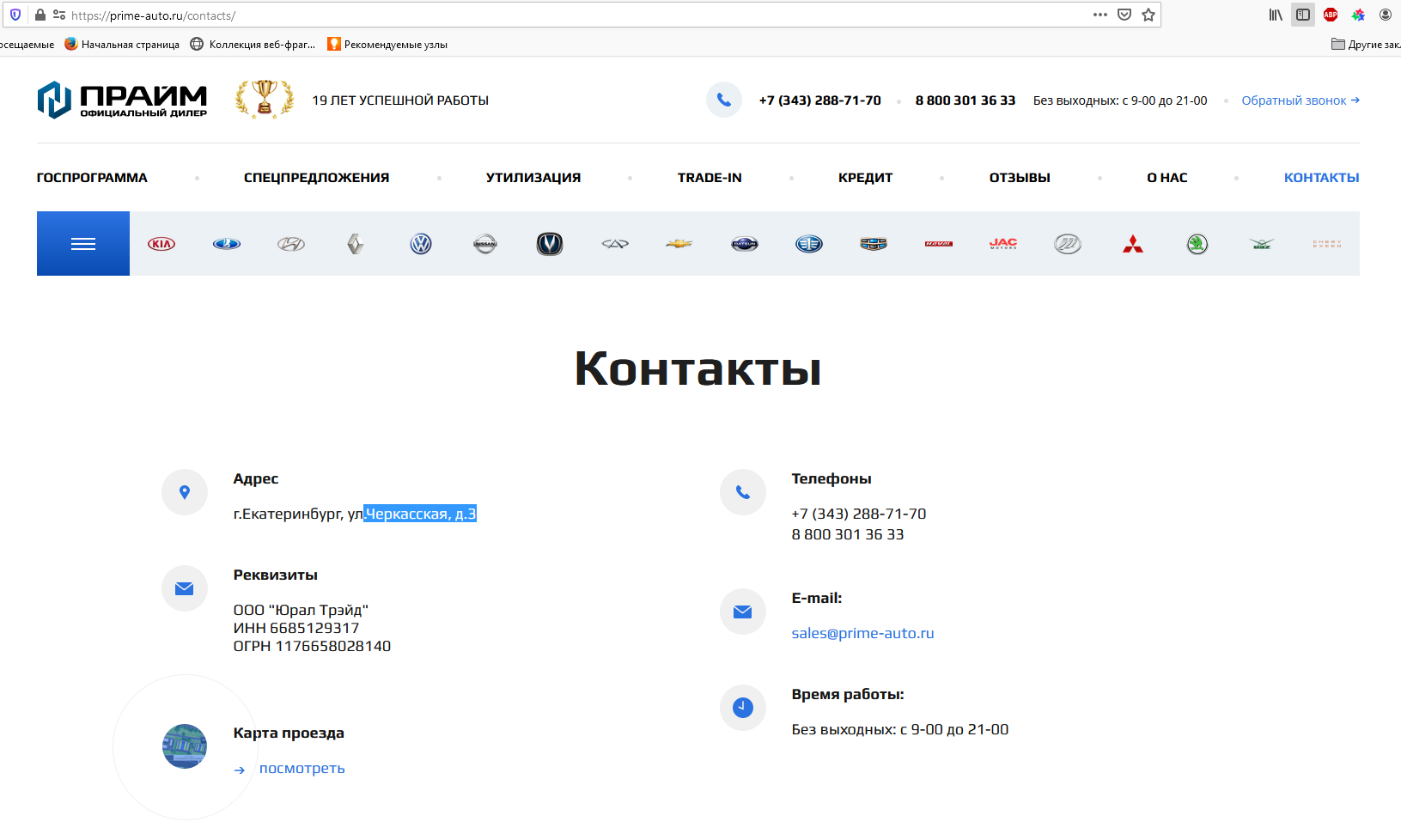1401x840 pixels.
Task: Select the Haval brand logo
Action: point(939,244)
